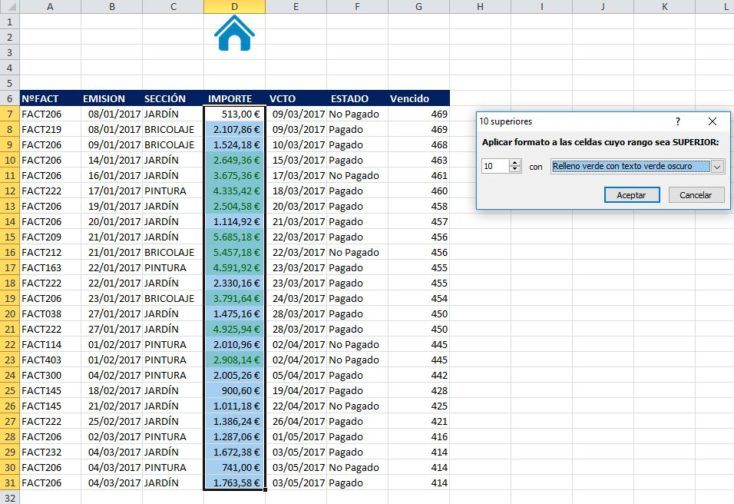Click FACT232 invoice cell
The height and width of the screenshot is (504, 734).
(x=50, y=452)
